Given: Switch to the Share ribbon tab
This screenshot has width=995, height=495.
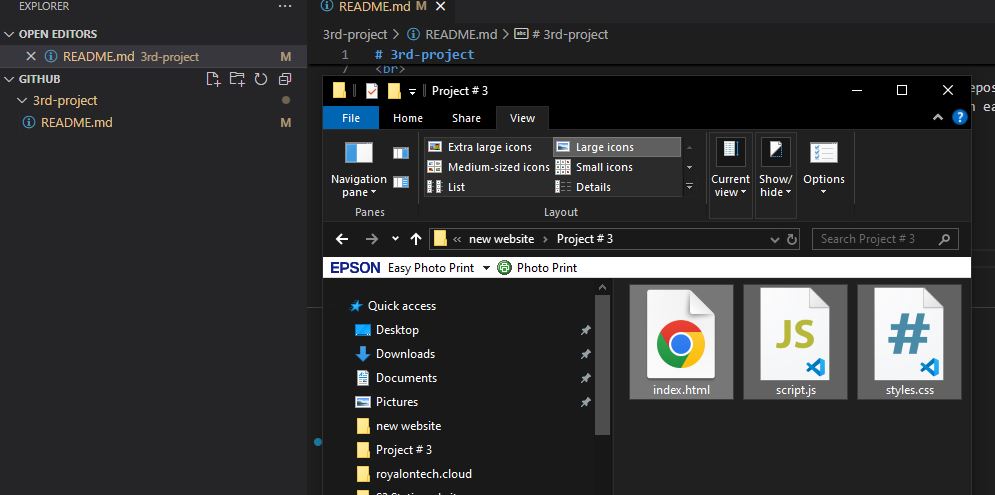Looking at the screenshot, I should (x=466, y=118).
